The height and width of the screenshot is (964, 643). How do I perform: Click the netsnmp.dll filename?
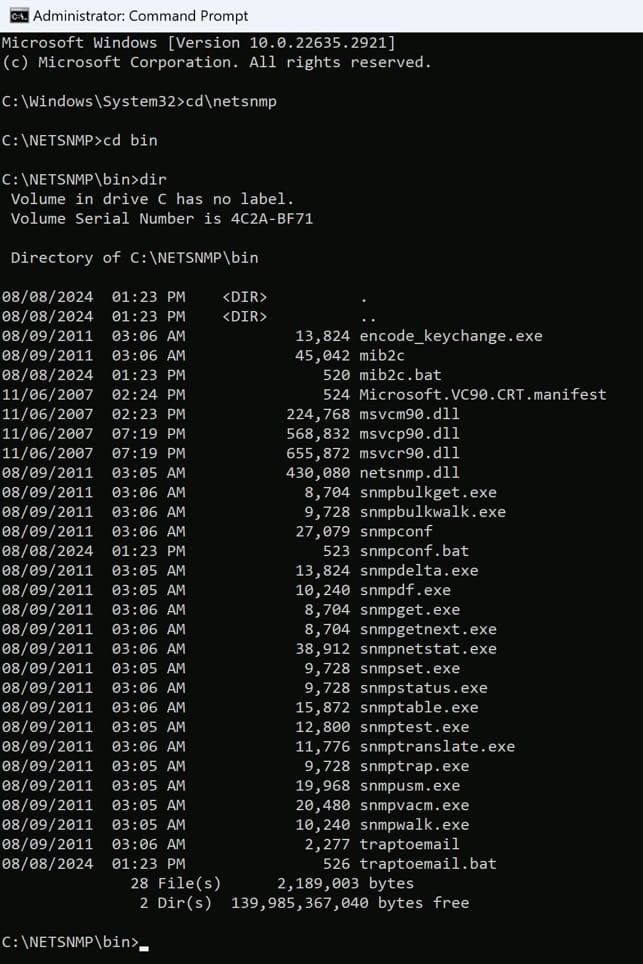409,472
